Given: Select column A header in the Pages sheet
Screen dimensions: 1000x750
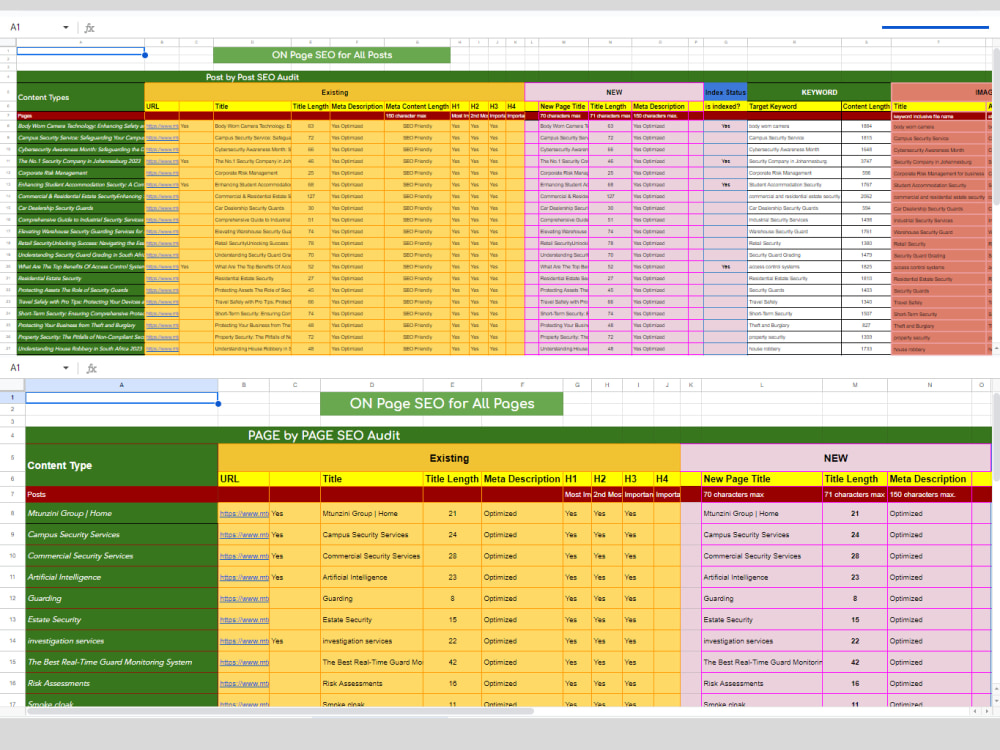Looking at the screenshot, I should click(x=121, y=385).
